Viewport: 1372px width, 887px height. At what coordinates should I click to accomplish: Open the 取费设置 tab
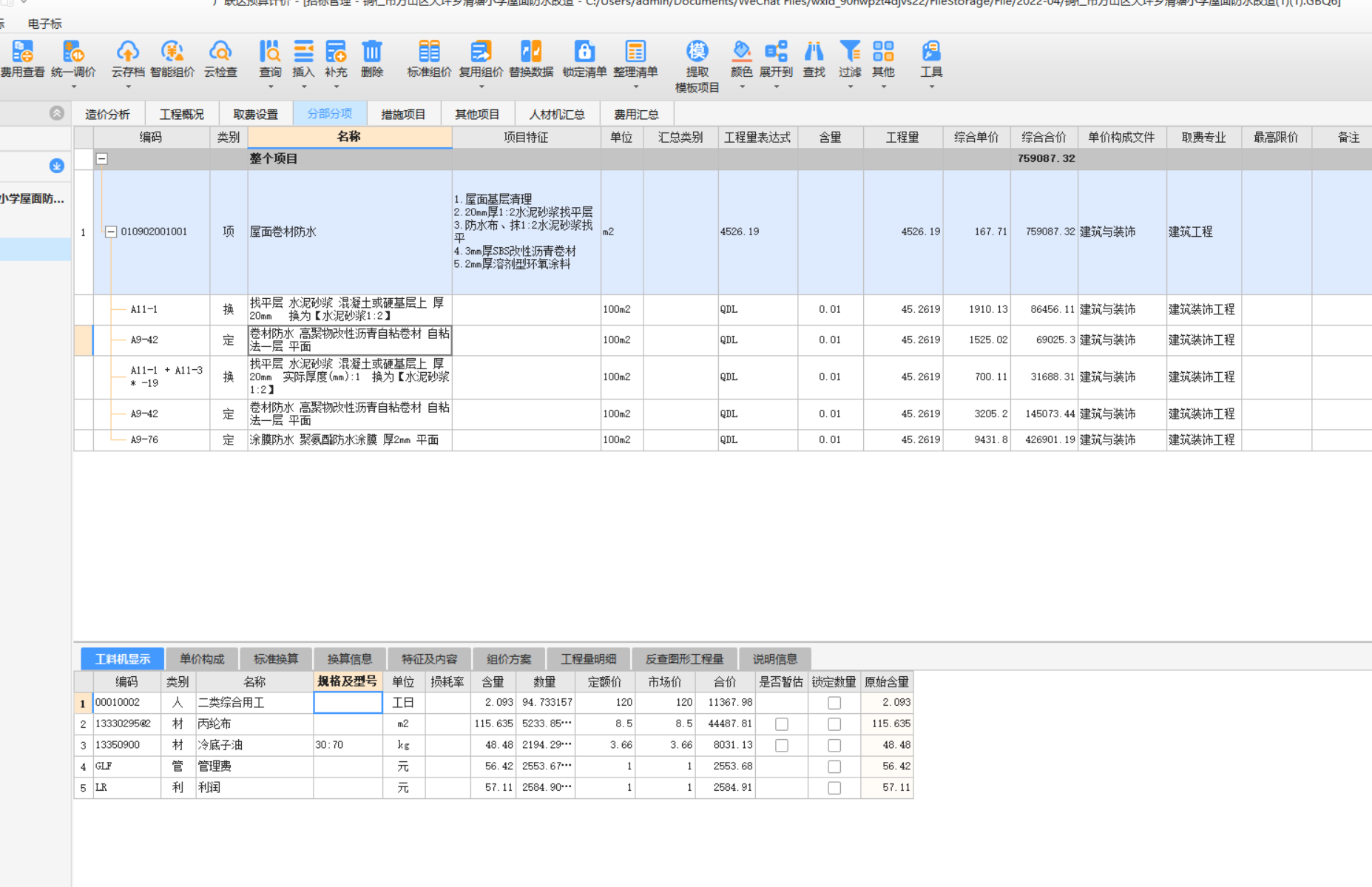(256, 114)
